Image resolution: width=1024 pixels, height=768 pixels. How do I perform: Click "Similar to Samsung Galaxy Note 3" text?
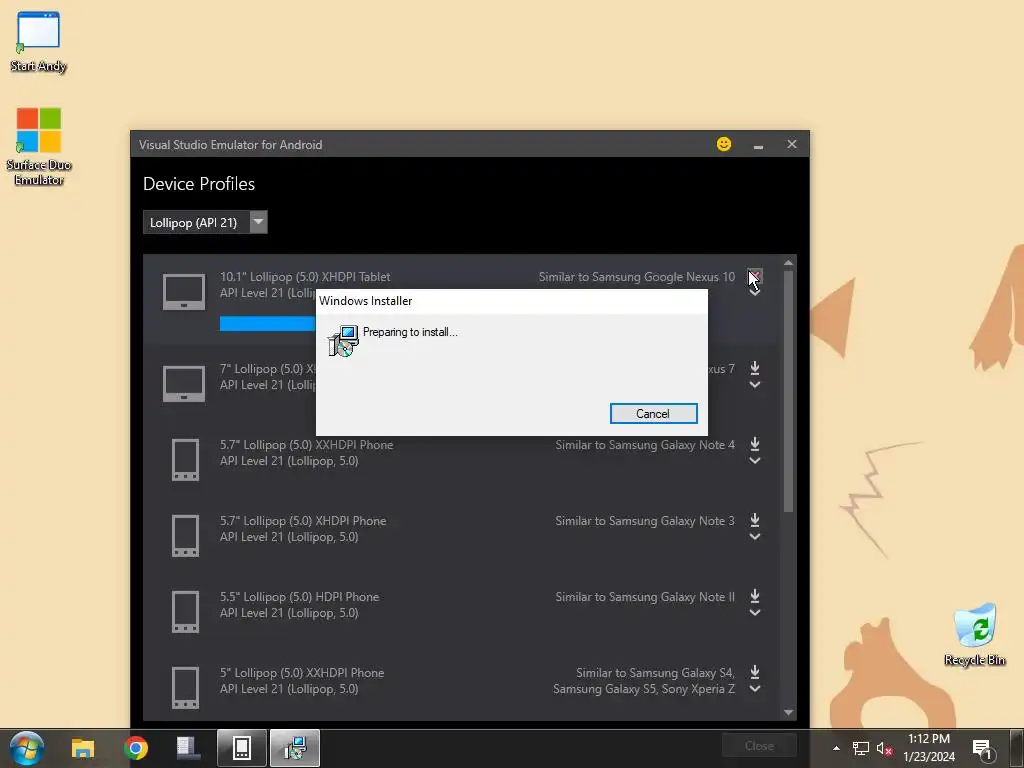645,520
